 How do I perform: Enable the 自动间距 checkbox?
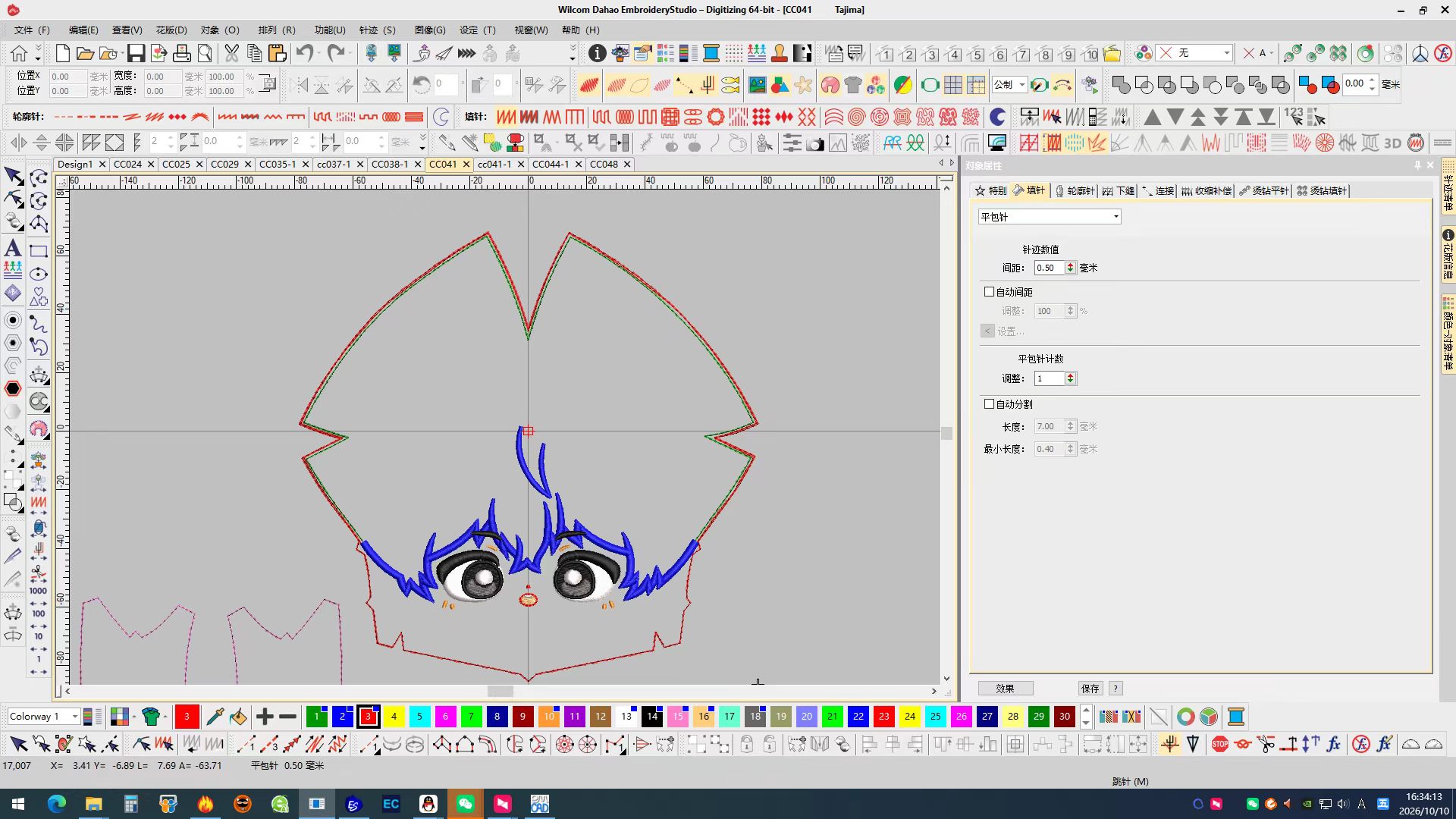tap(989, 291)
